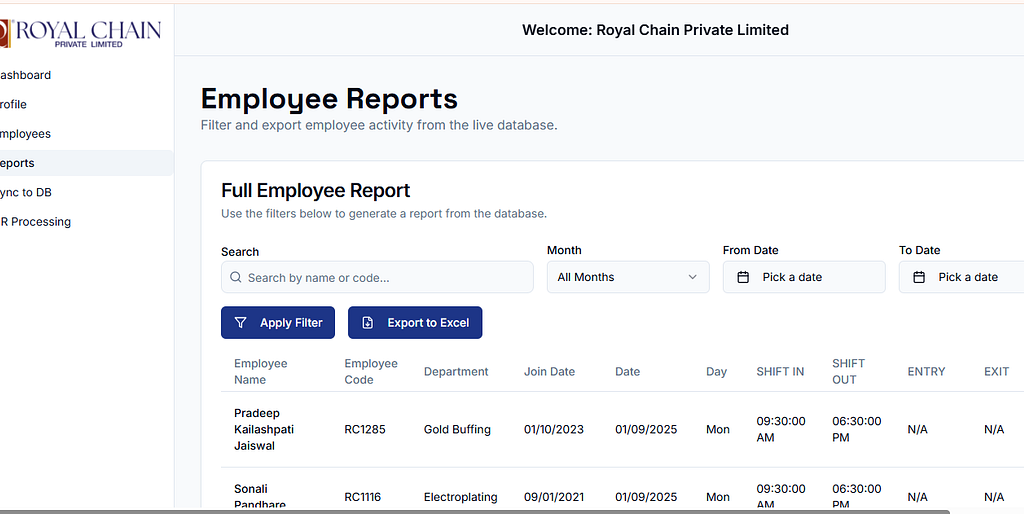Click employee code RC1116
1024x514 pixels.
click(363, 497)
